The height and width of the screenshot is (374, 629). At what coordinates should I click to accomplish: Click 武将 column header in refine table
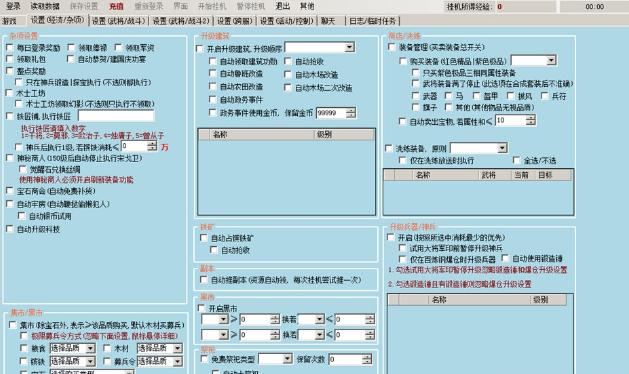(x=495, y=175)
